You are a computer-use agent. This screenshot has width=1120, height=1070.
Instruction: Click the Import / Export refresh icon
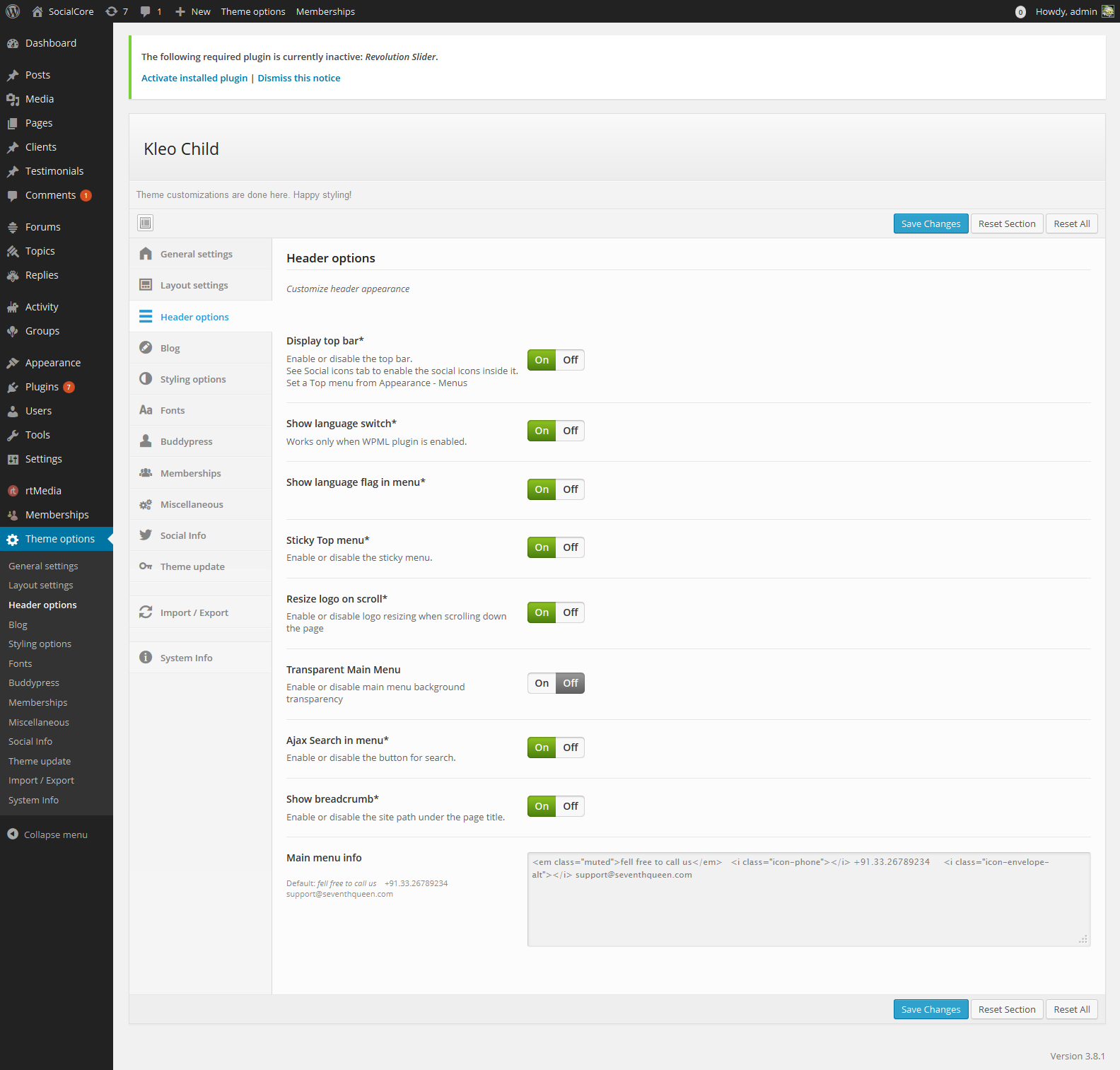click(146, 612)
